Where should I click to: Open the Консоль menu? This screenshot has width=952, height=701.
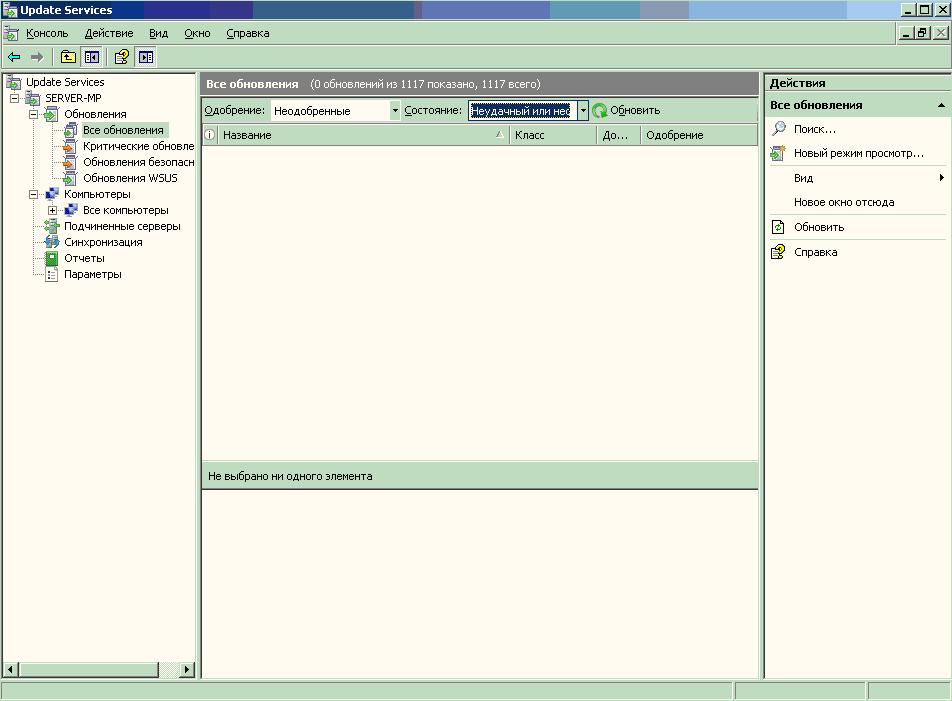pyautogui.click(x=47, y=33)
